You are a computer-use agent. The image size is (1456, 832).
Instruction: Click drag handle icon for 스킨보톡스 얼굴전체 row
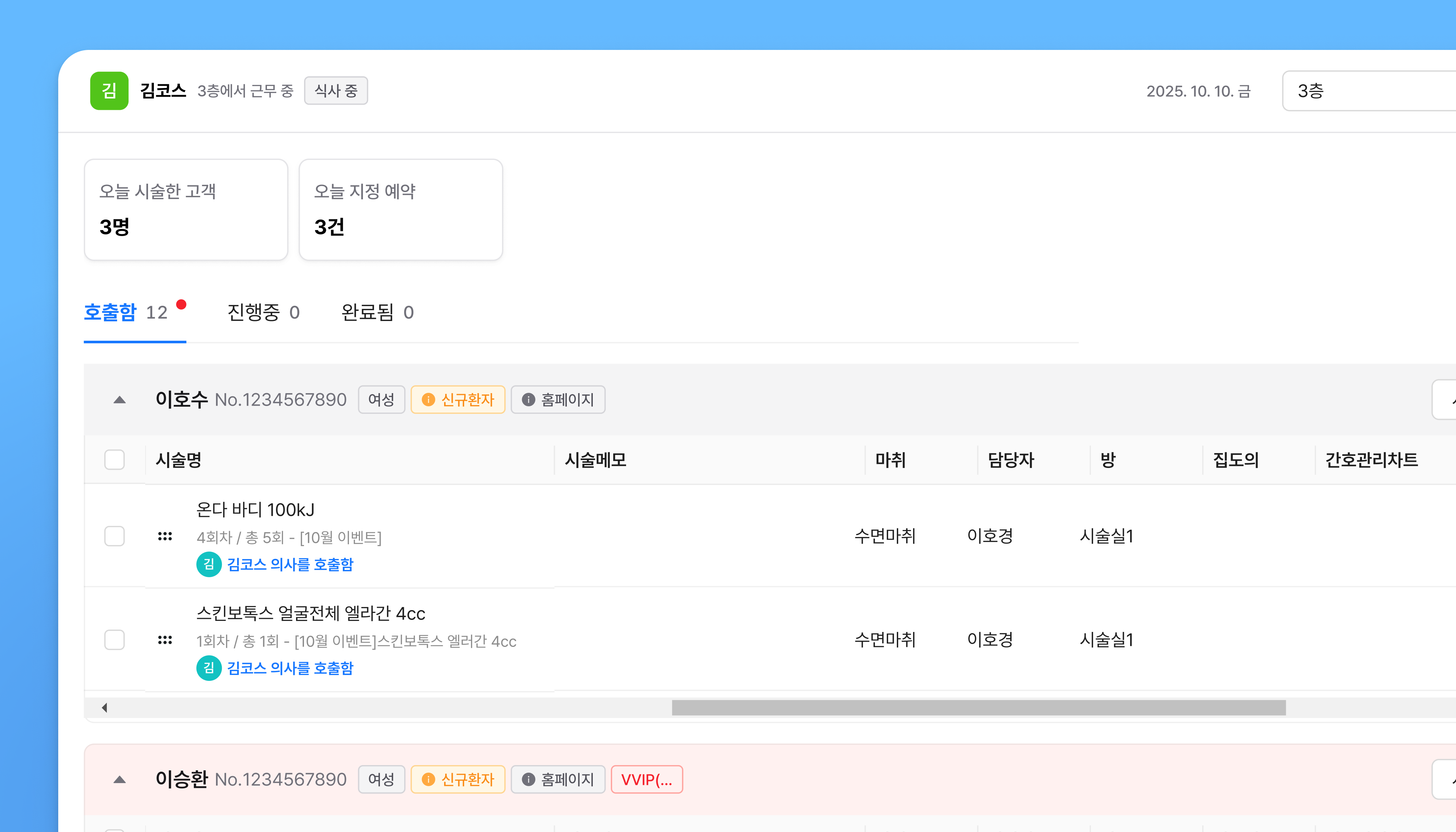(x=165, y=640)
